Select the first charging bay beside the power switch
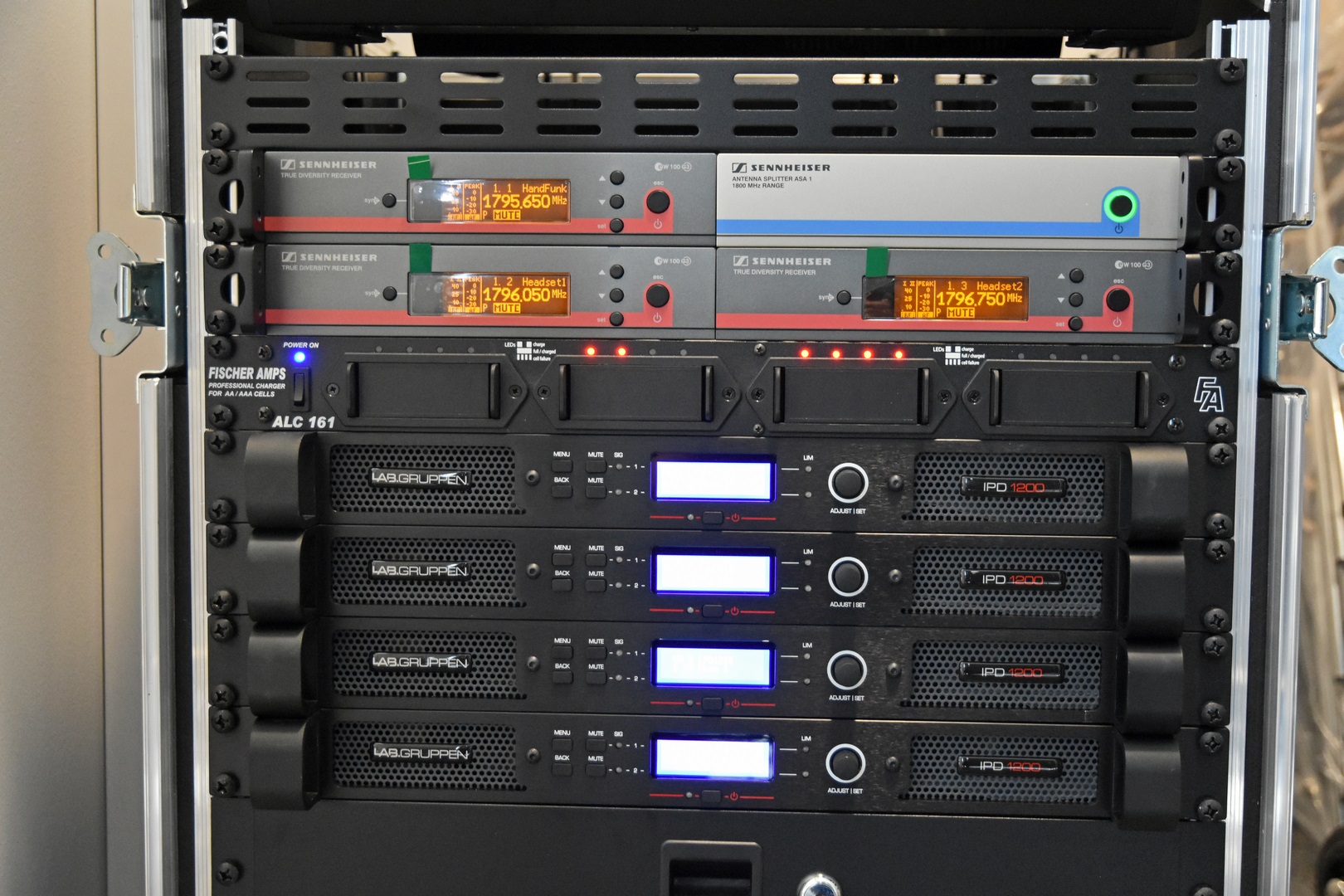The height and width of the screenshot is (896, 1344). point(423,391)
